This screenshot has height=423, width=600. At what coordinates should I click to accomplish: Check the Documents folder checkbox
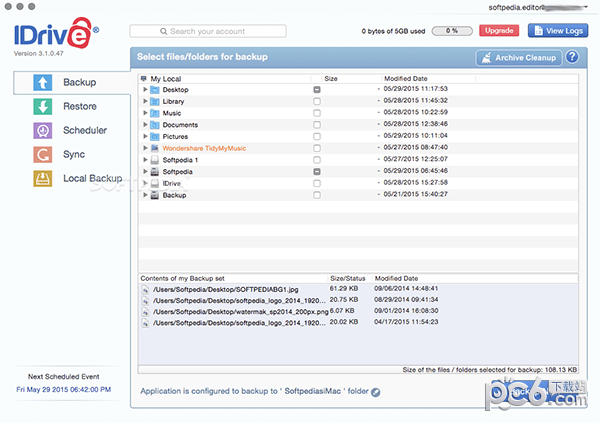pyautogui.click(x=317, y=125)
